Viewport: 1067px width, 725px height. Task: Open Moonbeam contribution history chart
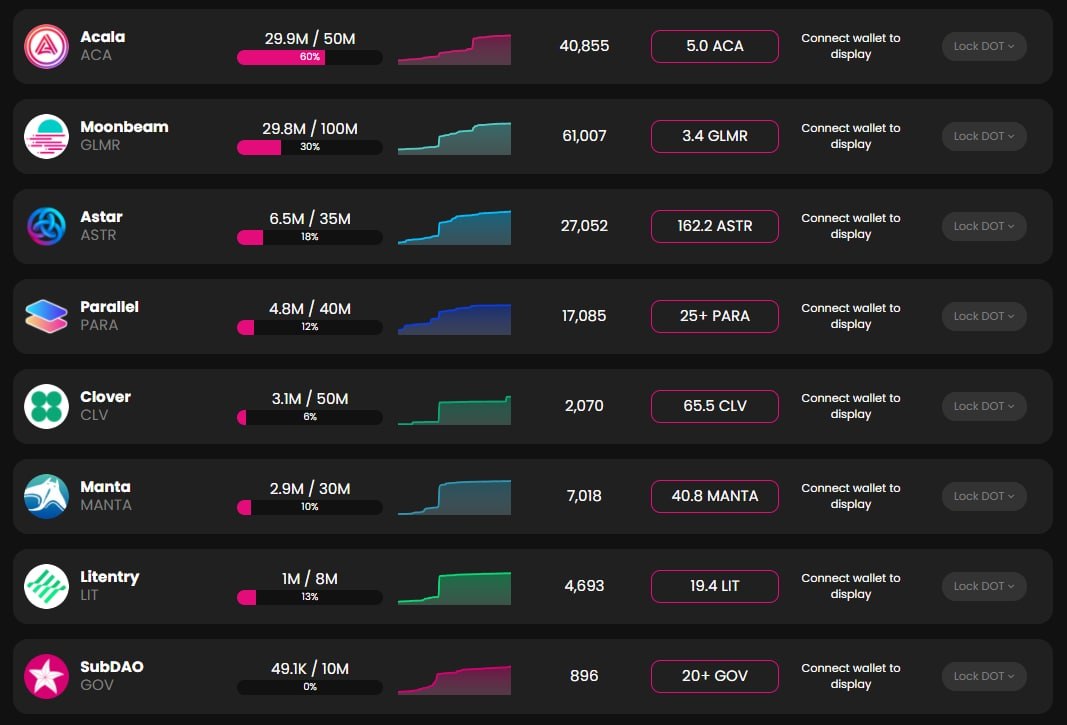click(455, 139)
